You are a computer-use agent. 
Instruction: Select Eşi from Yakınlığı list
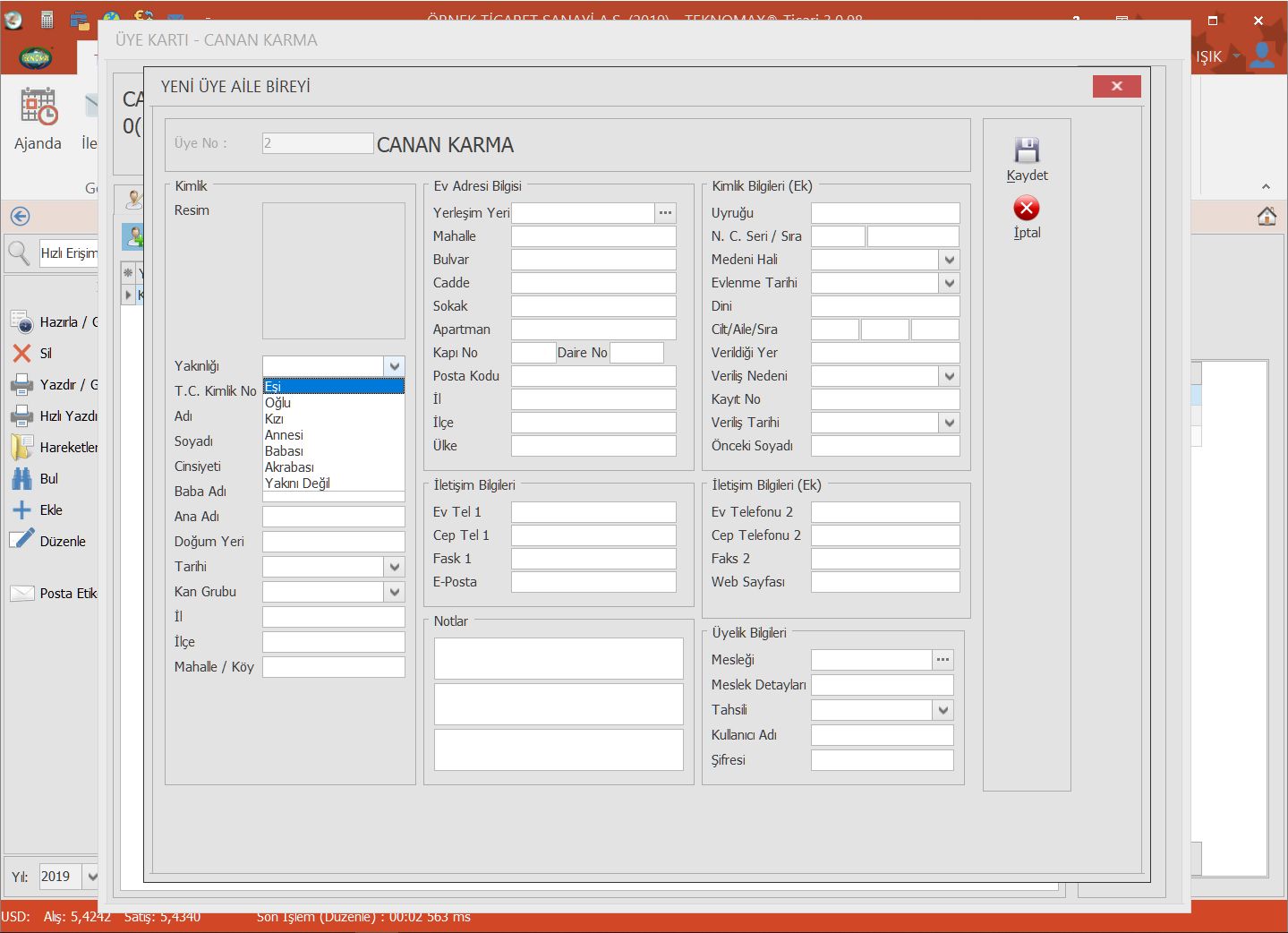[x=333, y=387]
